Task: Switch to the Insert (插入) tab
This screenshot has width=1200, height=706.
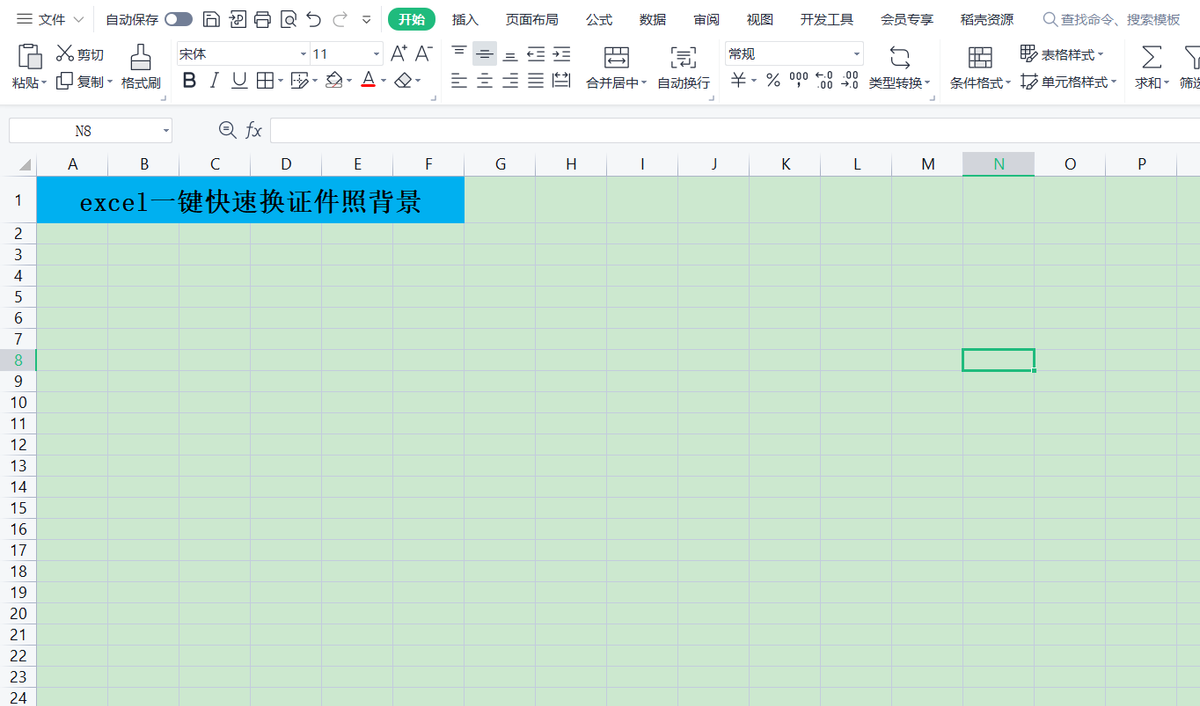Action: pos(465,19)
